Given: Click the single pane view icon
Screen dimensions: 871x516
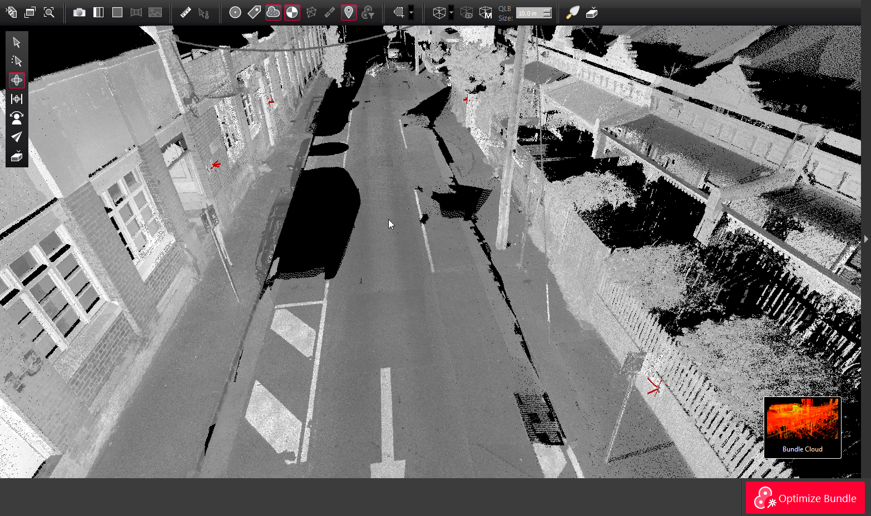Looking at the screenshot, I should pyautogui.click(x=117, y=13).
